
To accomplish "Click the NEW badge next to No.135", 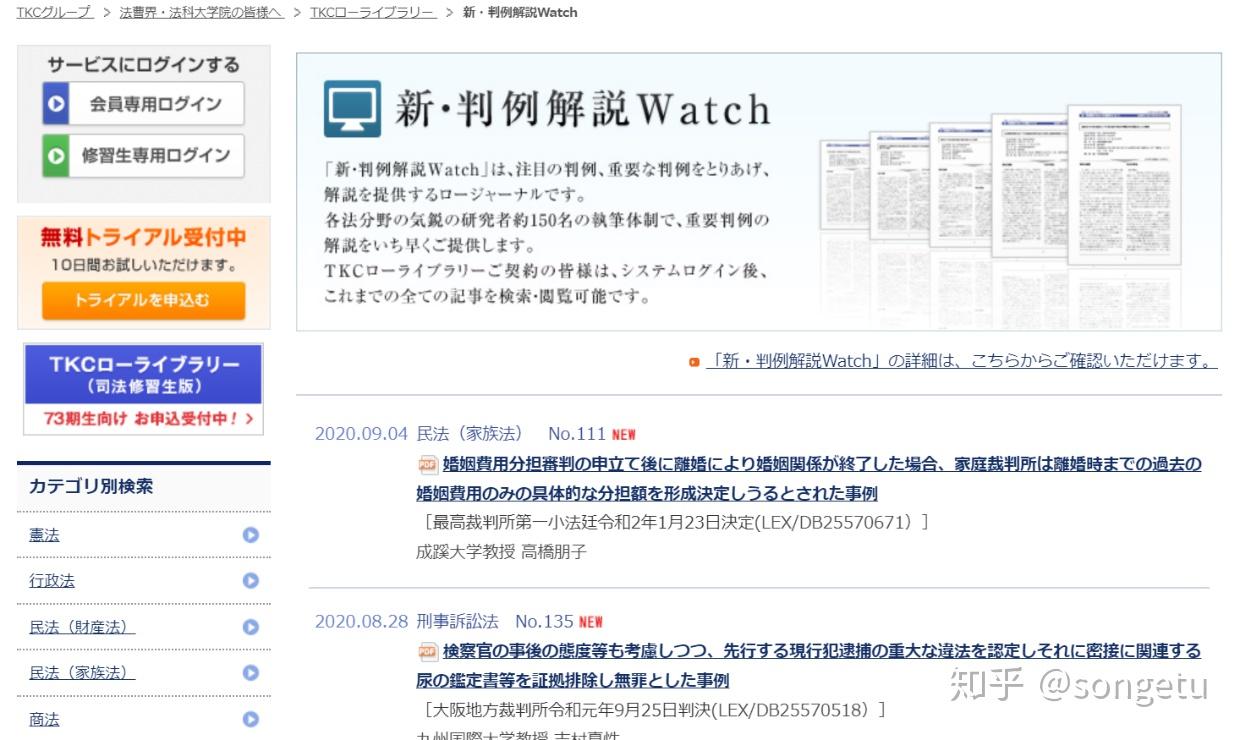I will pyautogui.click(x=591, y=622).
